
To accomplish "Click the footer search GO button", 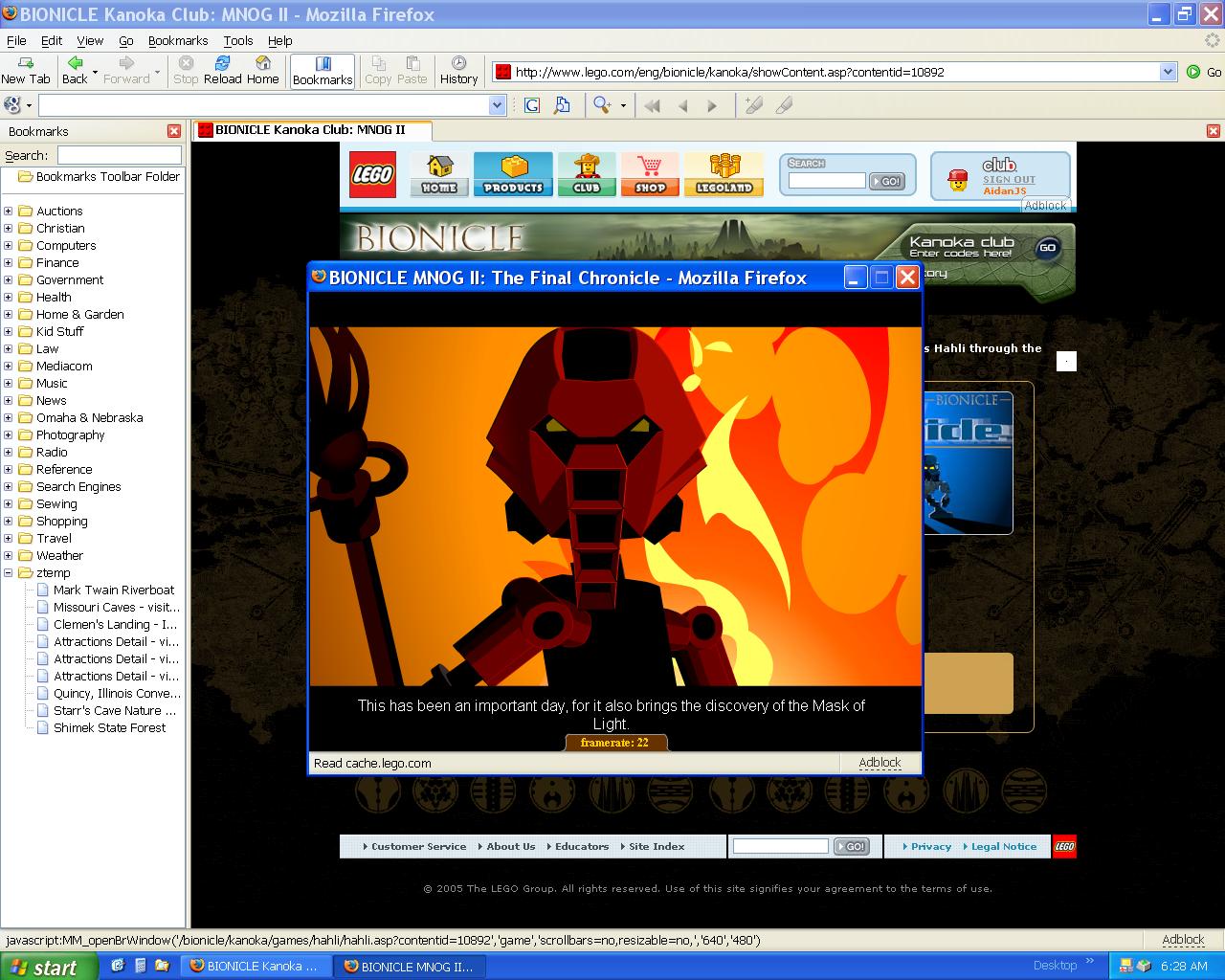I will pos(851,846).
